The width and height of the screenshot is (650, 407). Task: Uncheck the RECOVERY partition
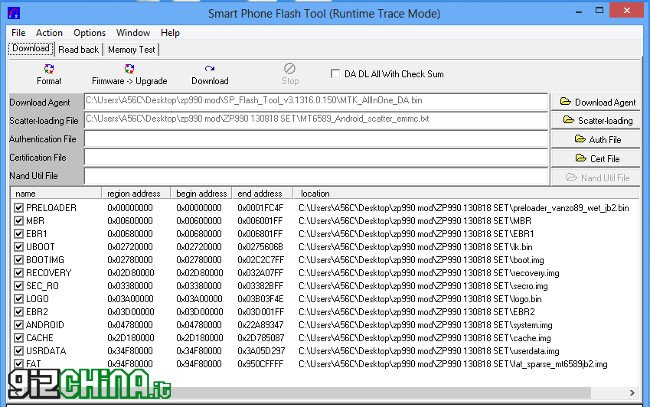pos(19,273)
